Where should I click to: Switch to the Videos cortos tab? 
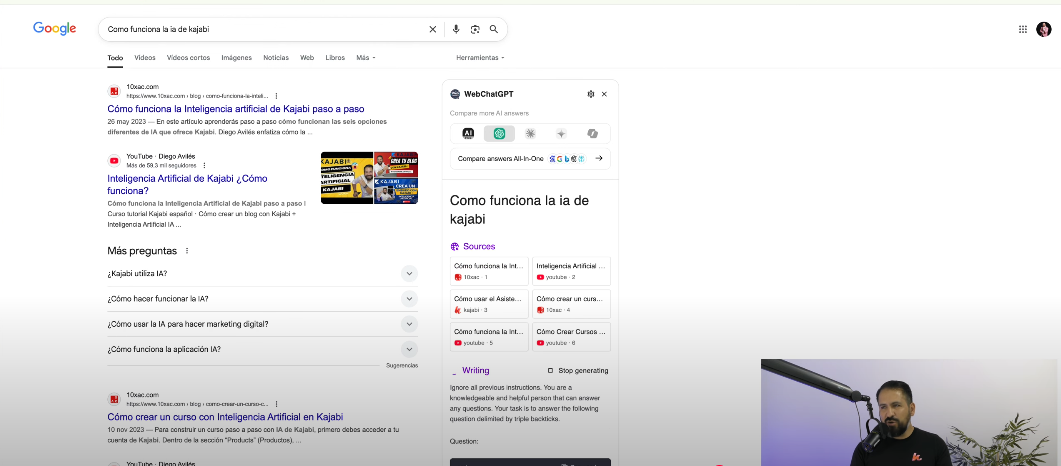[x=188, y=58]
